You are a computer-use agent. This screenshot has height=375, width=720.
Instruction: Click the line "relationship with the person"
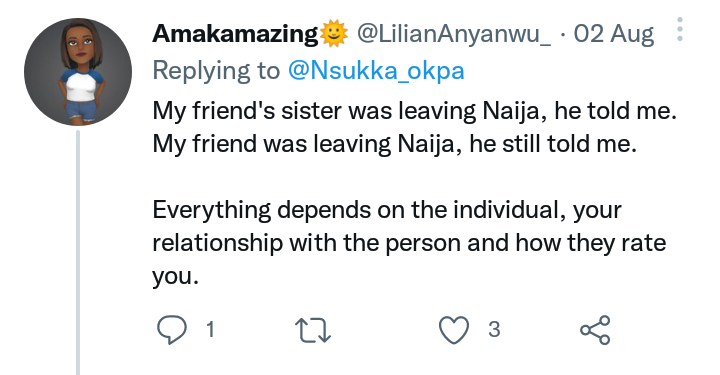(x=306, y=243)
